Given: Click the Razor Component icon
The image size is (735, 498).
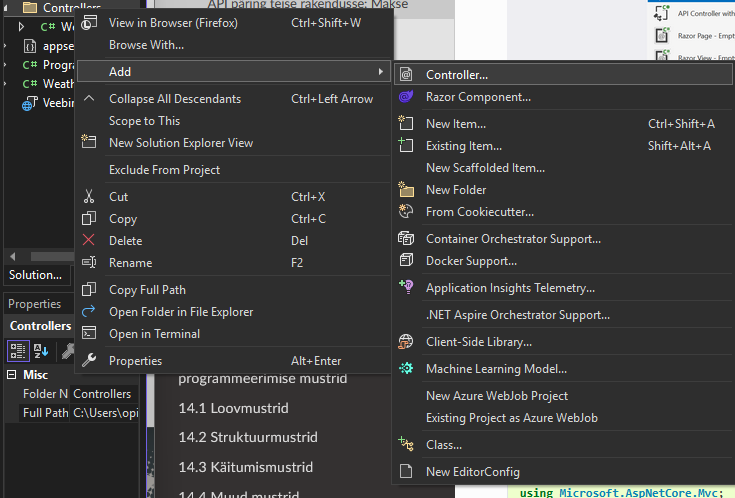Looking at the screenshot, I should click(406, 97).
